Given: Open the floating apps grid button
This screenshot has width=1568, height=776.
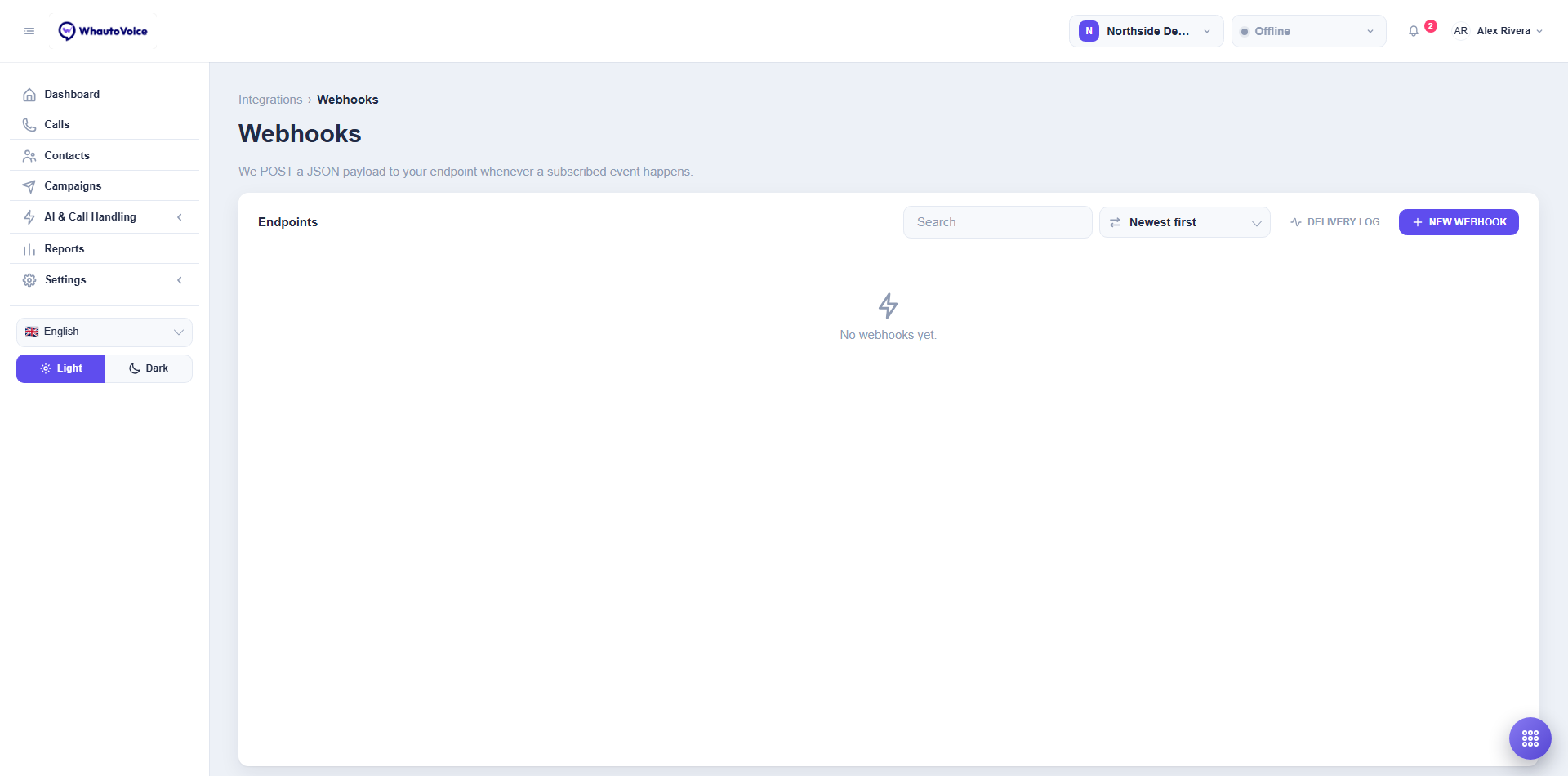Looking at the screenshot, I should (x=1530, y=738).
